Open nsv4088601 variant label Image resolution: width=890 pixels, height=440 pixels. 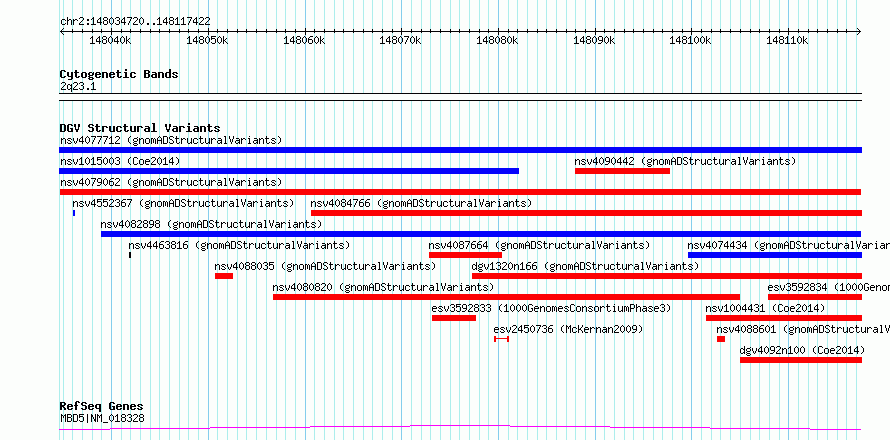pyautogui.click(x=803, y=329)
